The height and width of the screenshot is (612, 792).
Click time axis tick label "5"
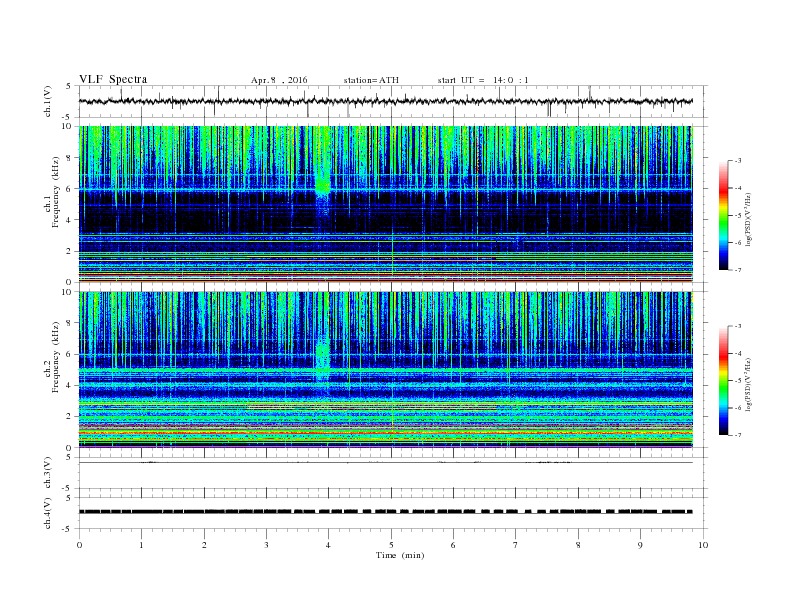coord(391,545)
